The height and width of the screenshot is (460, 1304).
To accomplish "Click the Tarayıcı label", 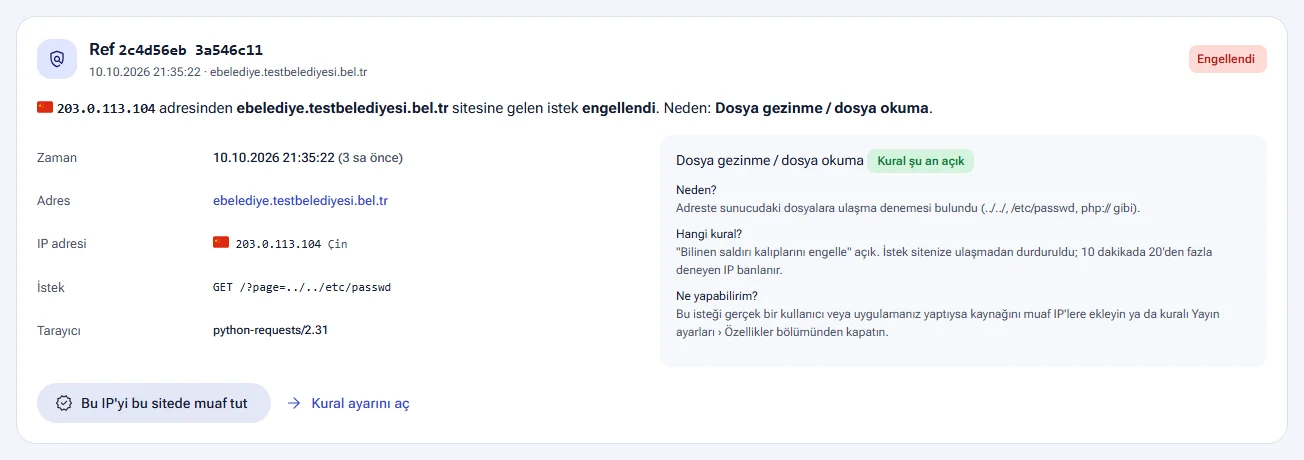I will pyautogui.click(x=60, y=329).
